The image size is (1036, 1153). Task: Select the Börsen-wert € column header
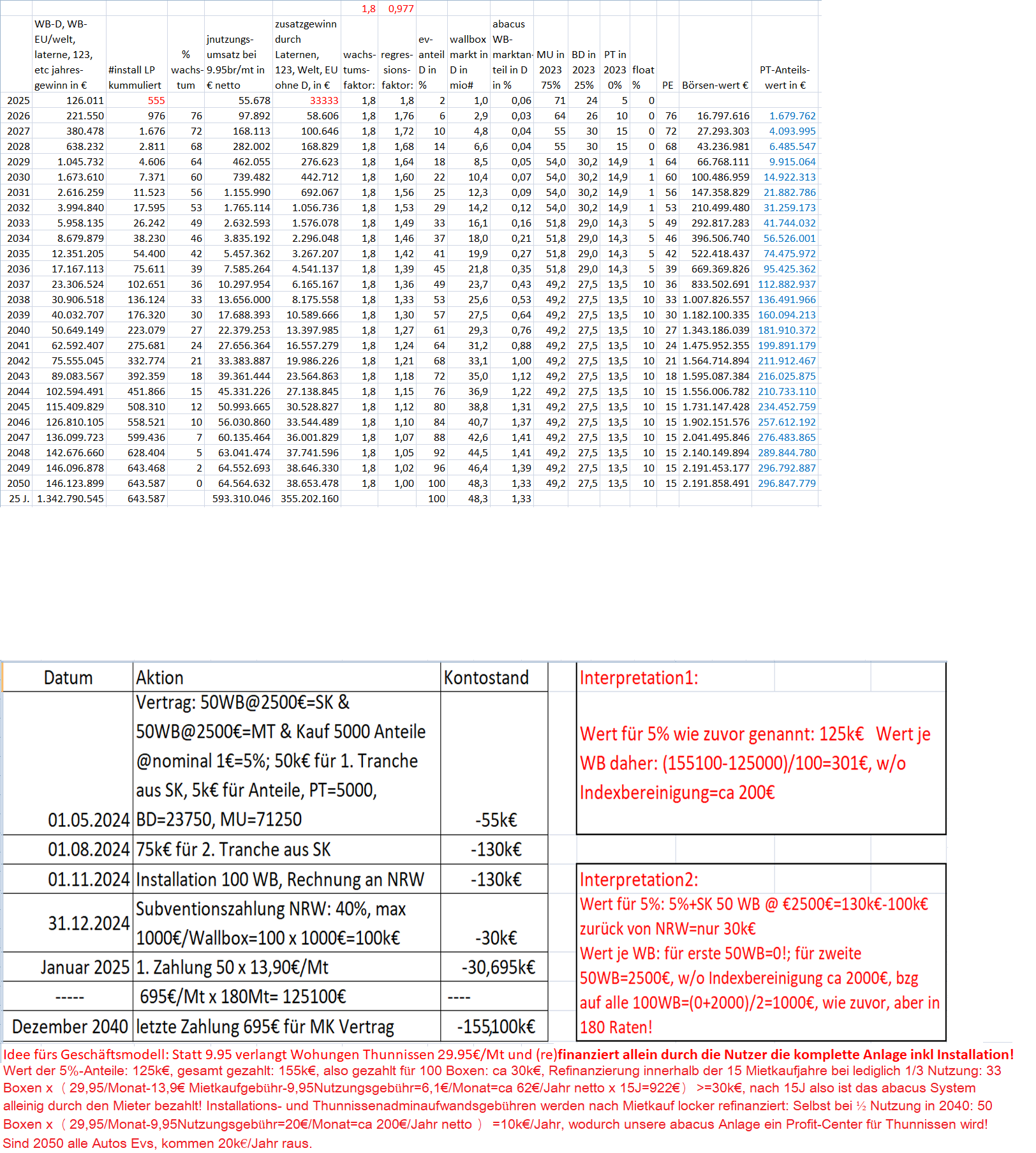click(714, 86)
